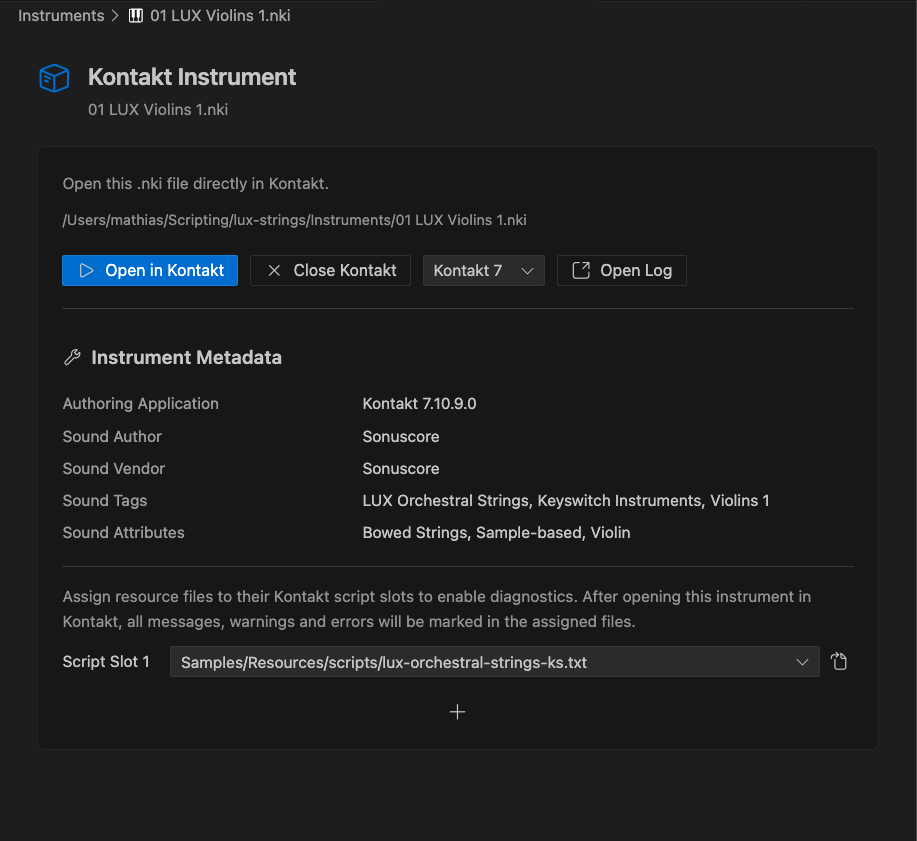Click the 'Open this .nki file directly' text

point(195,184)
